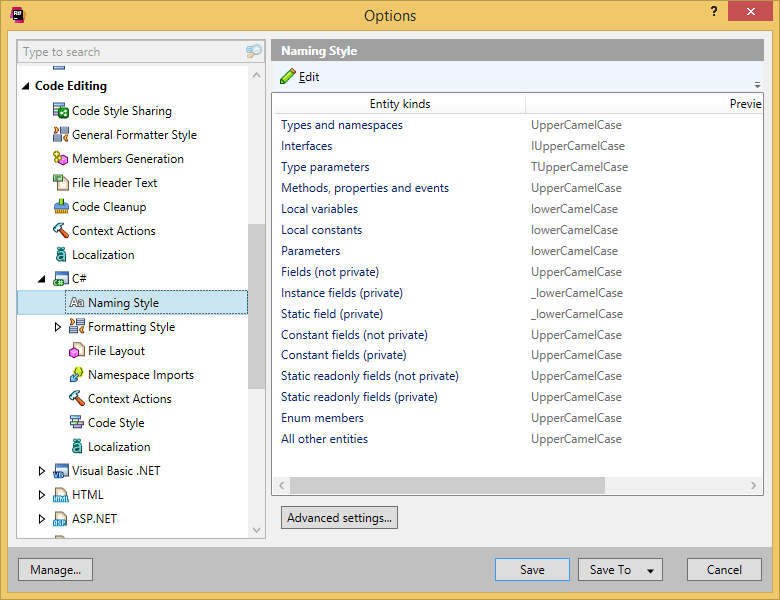Screen dimensions: 780x600
Task: Collapse the C# tree node
Action: tap(42, 279)
